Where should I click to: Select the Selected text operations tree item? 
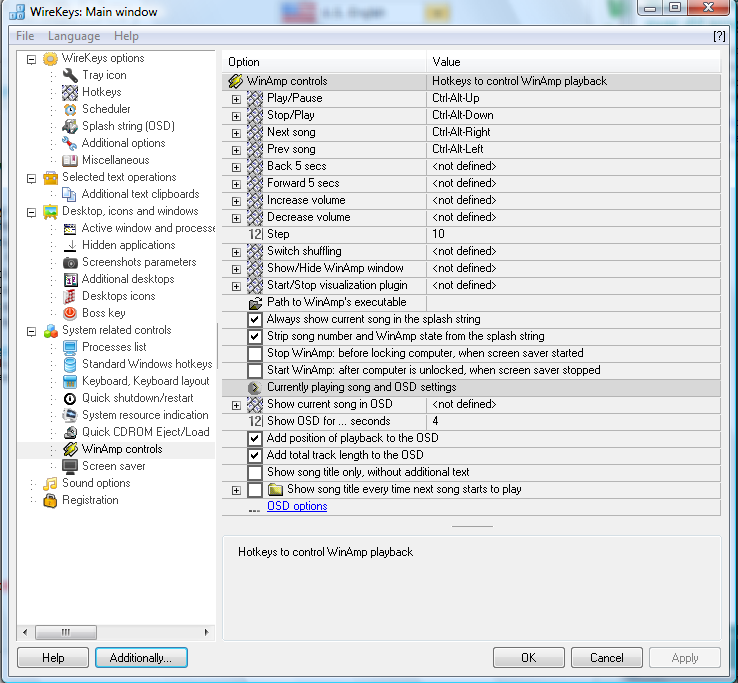(119, 177)
